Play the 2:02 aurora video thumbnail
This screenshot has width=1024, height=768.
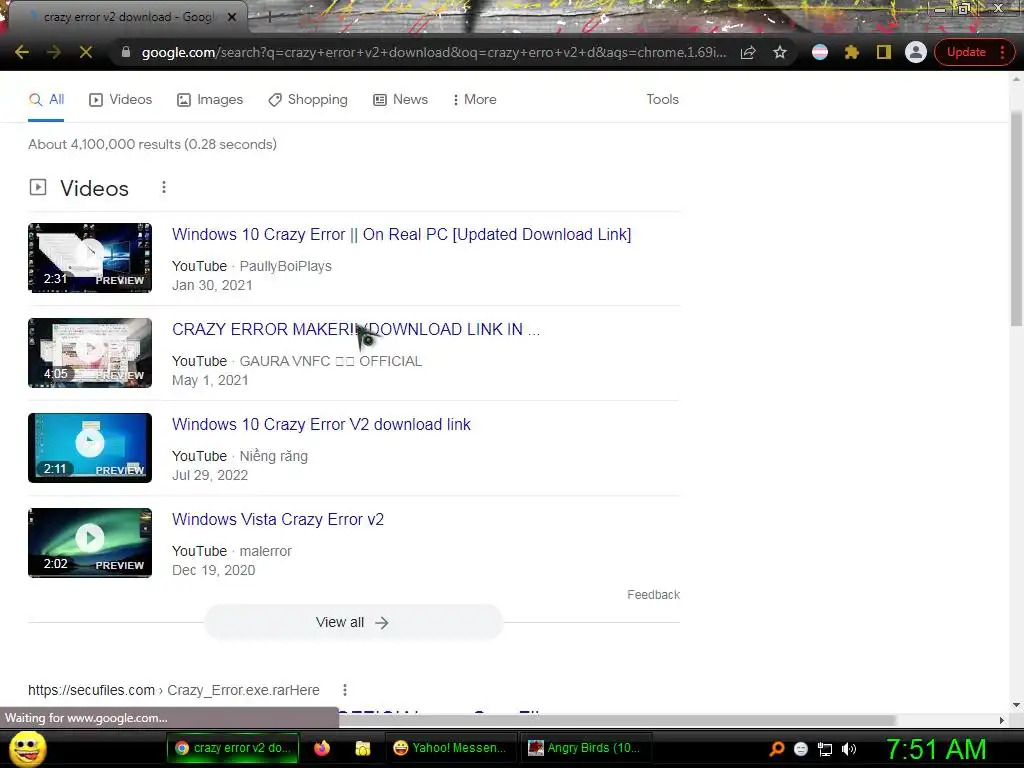[x=90, y=543]
